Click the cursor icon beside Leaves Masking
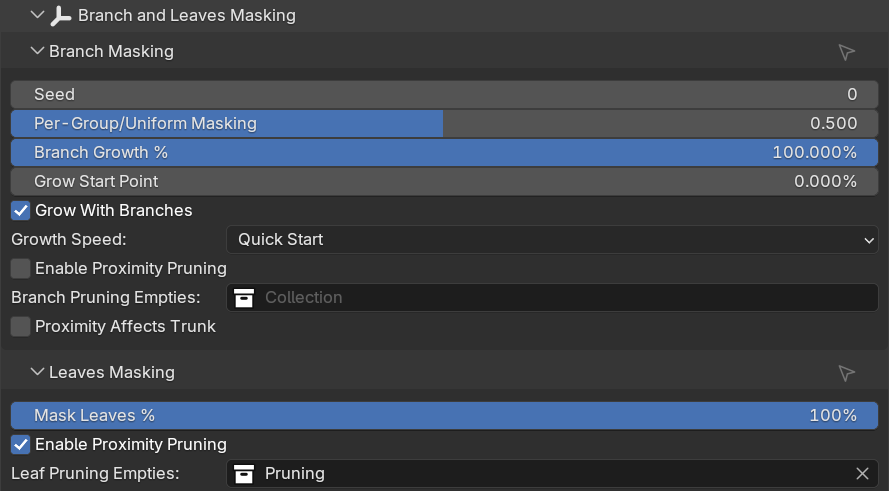The width and height of the screenshot is (889, 491). [846, 373]
